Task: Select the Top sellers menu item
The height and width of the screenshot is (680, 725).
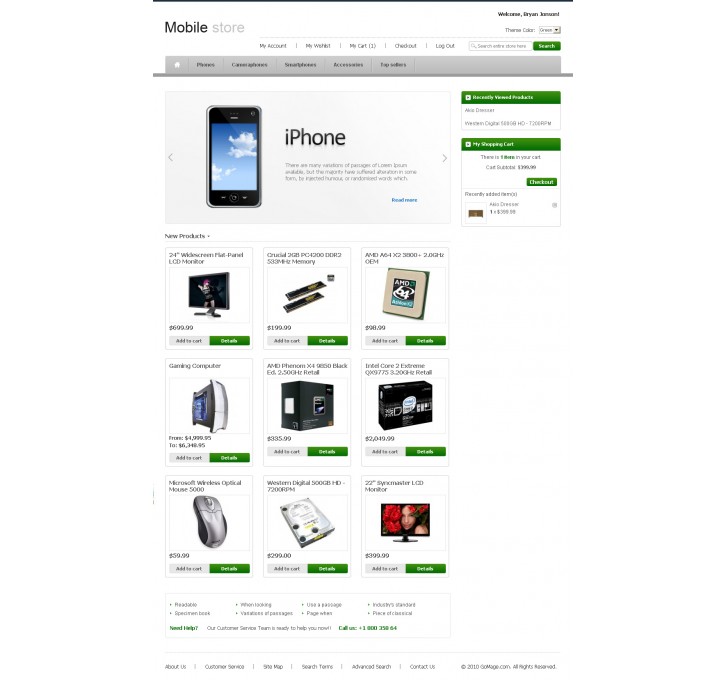Action: tap(393, 65)
